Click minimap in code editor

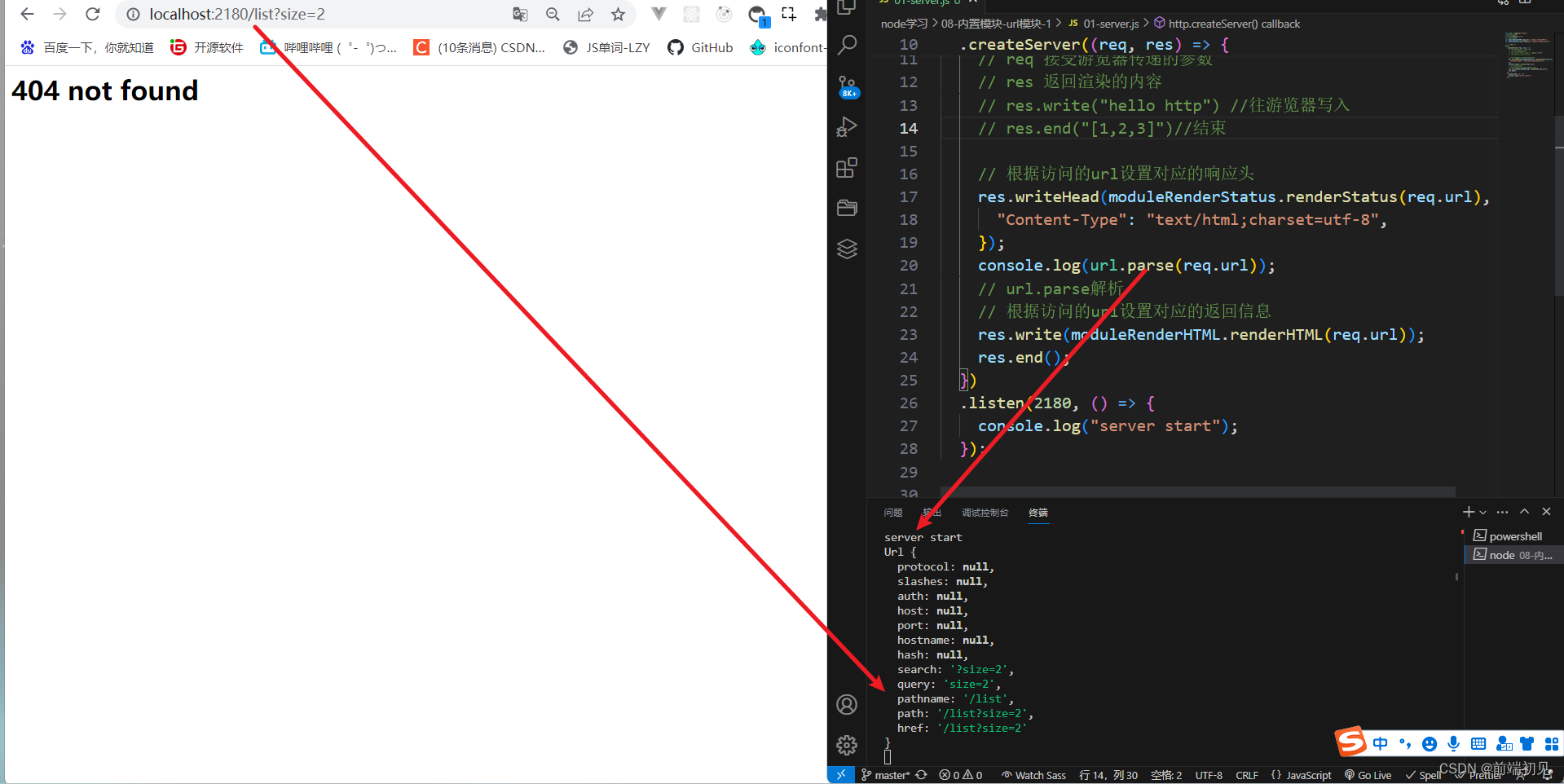pos(1526,56)
